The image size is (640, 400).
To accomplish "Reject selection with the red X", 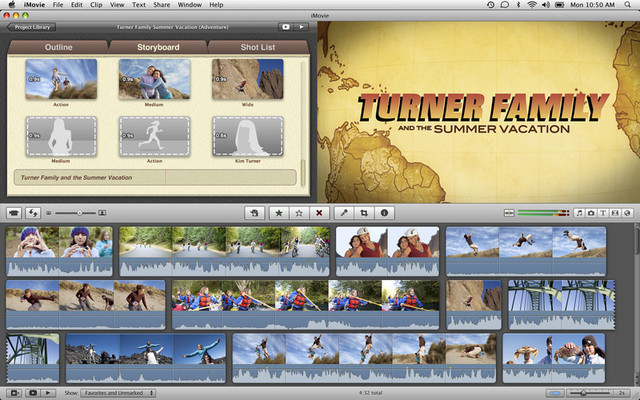I will pos(319,213).
